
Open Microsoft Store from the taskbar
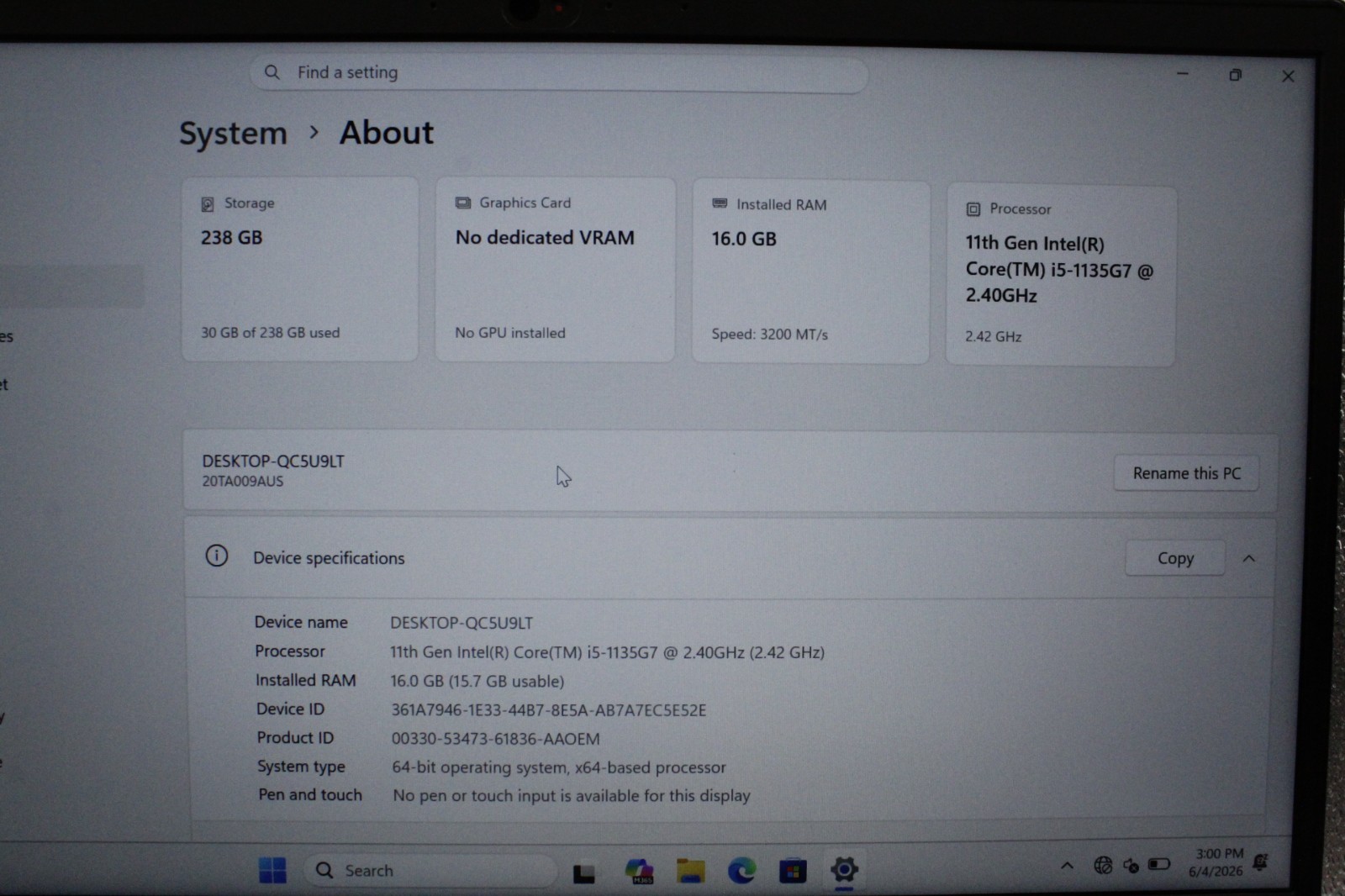pos(793,872)
